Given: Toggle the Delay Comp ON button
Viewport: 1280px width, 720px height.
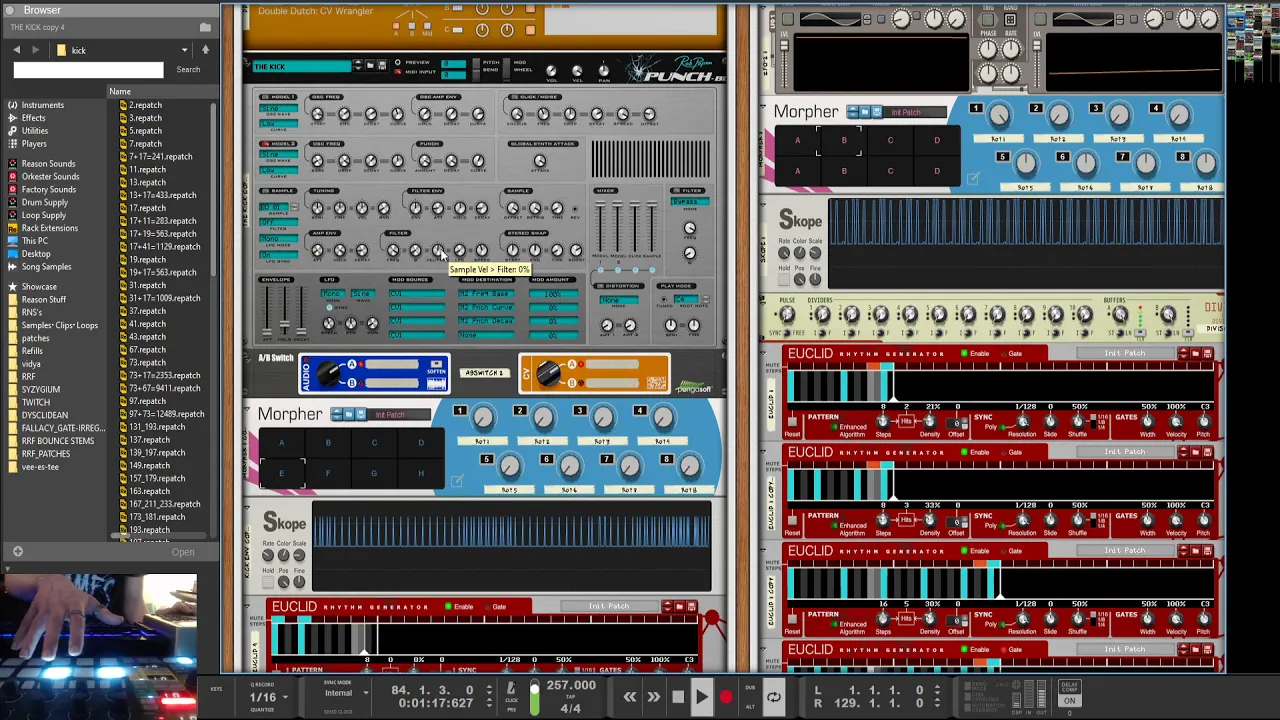Looking at the screenshot, I should pyautogui.click(x=1069, y=700).
